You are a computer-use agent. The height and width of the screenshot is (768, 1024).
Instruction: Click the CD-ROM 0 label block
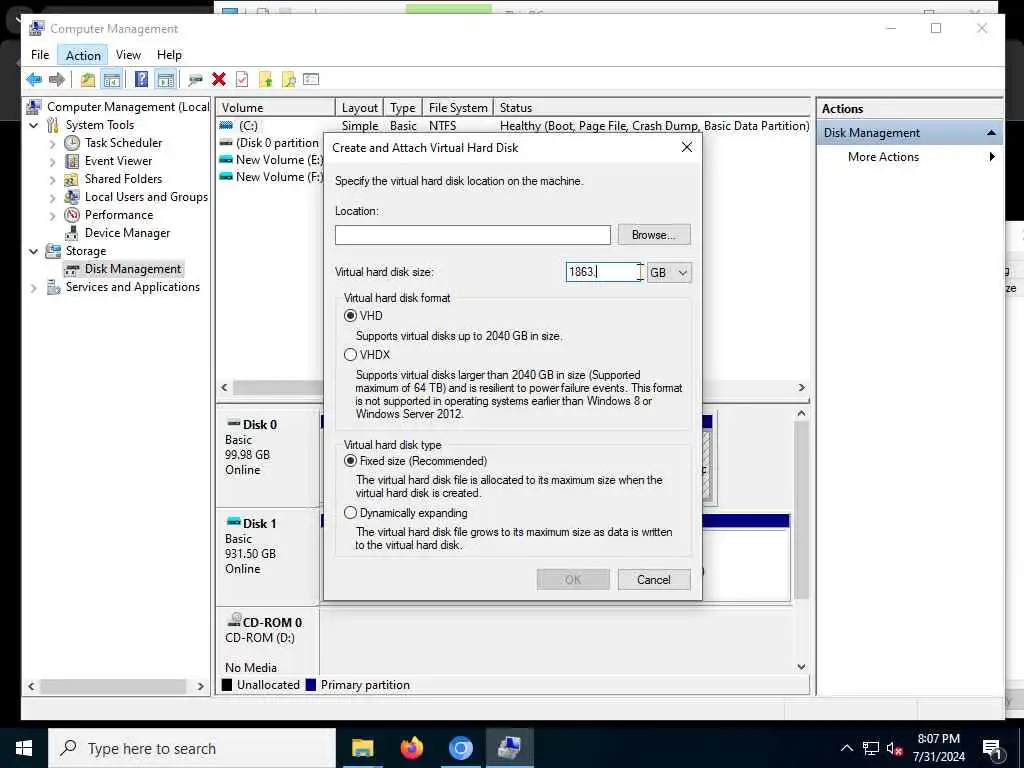pyautogui.click(x=267, y=643)
